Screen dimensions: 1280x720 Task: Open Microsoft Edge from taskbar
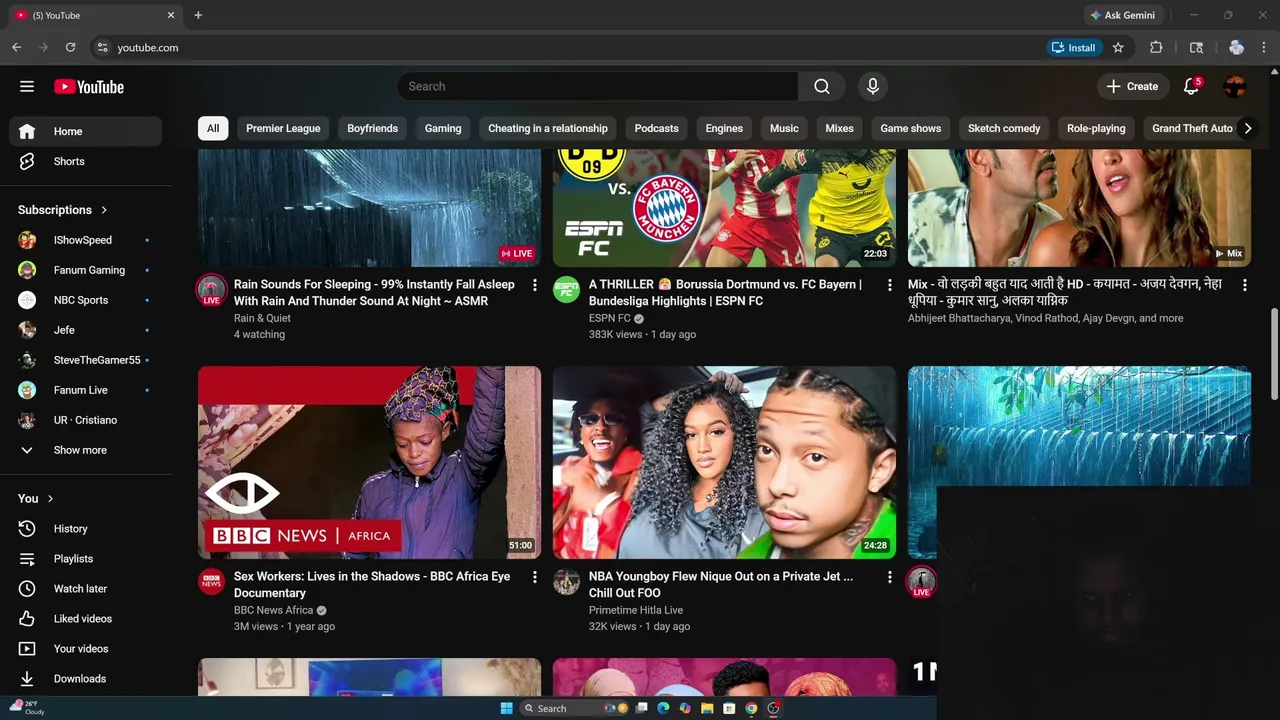pos(663,708)
